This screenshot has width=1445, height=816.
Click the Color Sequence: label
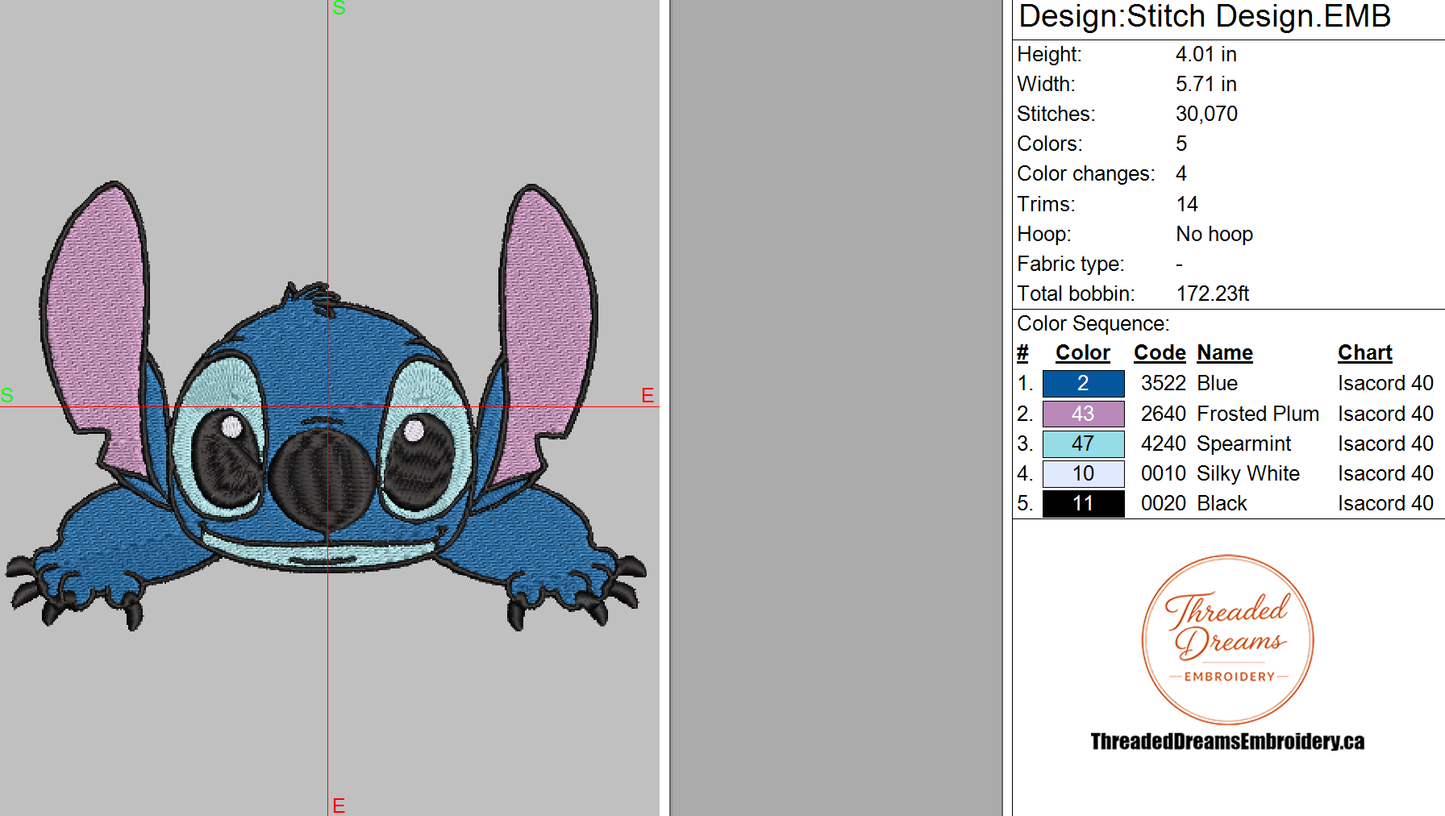tap(1093, 324)
